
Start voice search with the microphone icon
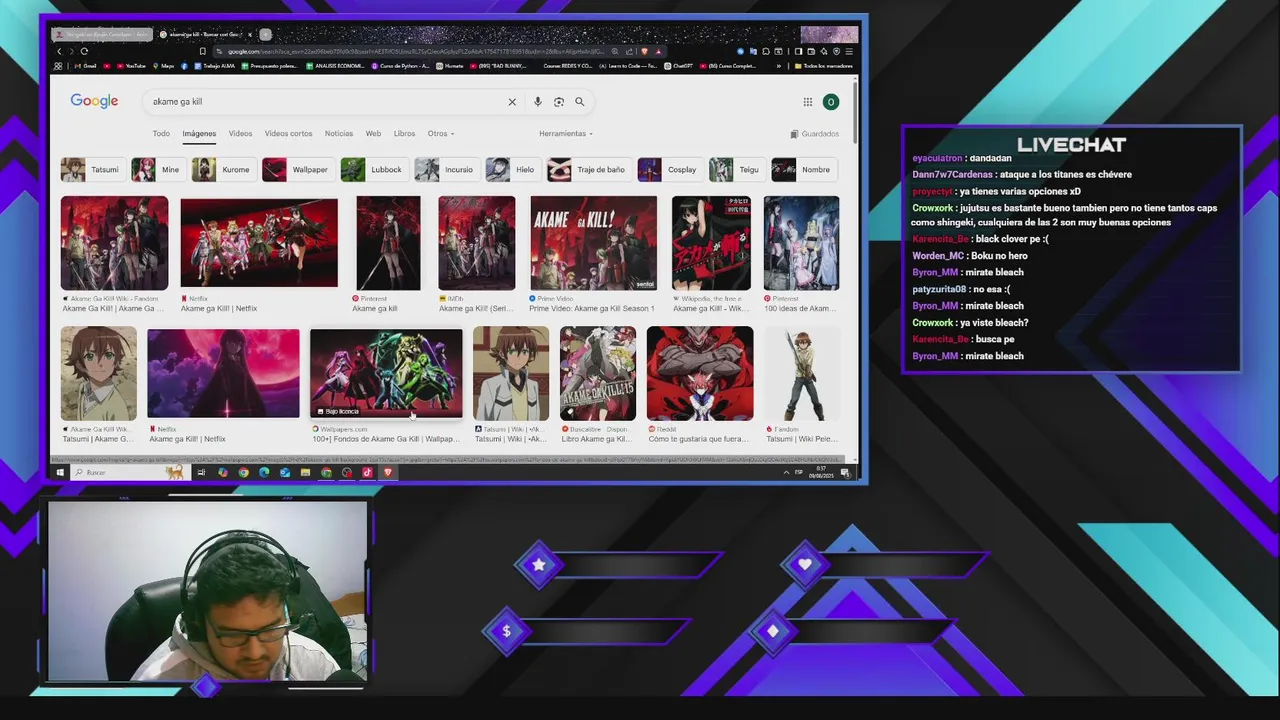click(x=538, y=102)
